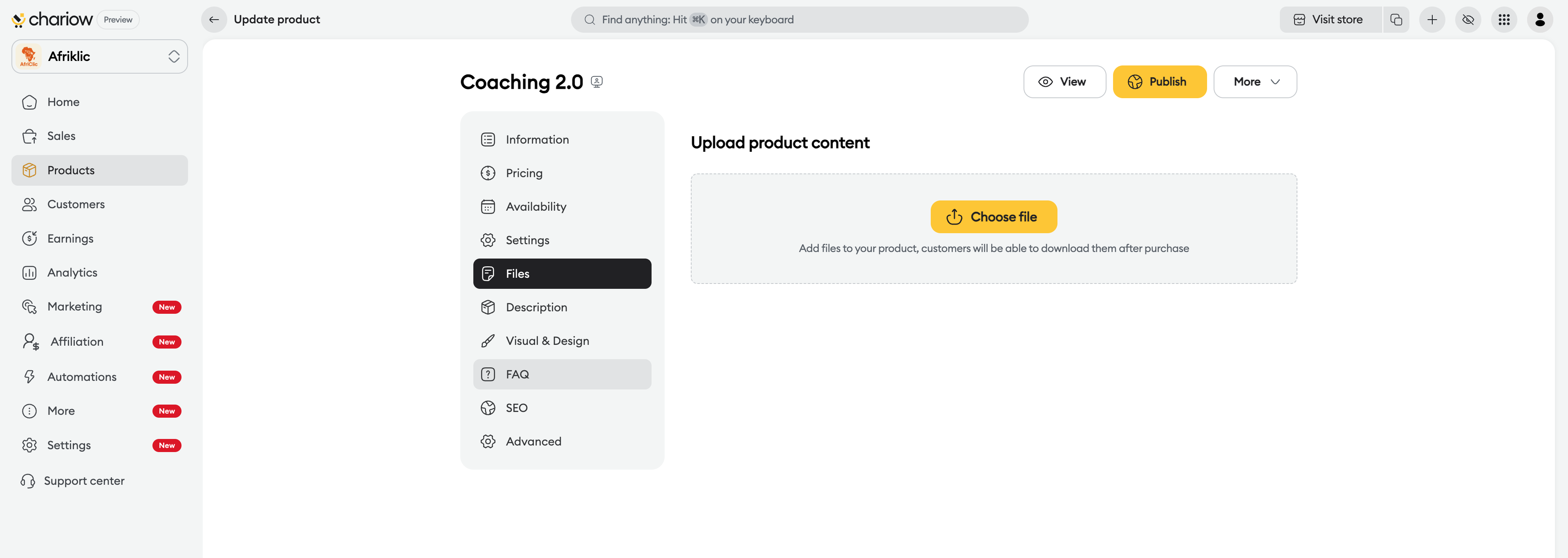Image resolution: width=1568 pixels, height=558 pixels.
Task: Click the Choose file button
Action: pyautogui.click(x=993, y=217)
